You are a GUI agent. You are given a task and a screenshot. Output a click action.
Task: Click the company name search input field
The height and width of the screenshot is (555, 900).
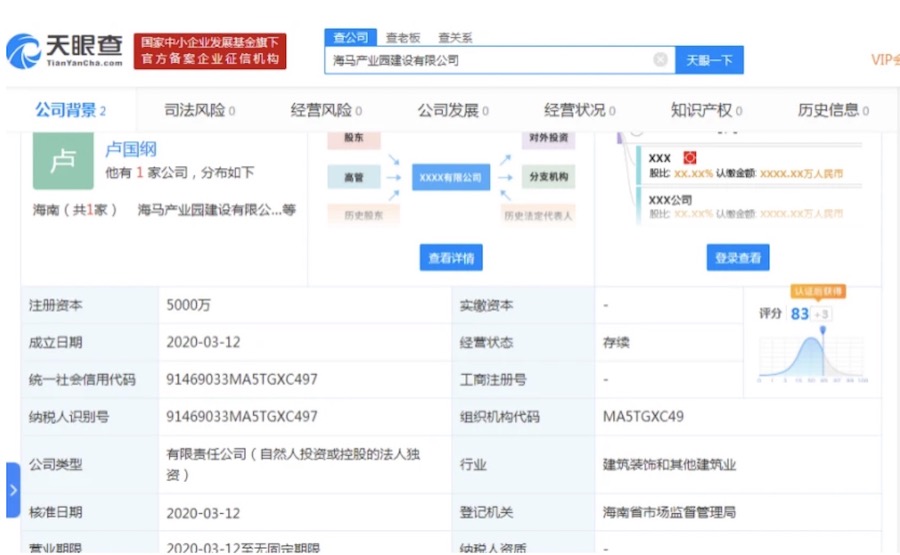pyautogui.click(x=490, y=60)
